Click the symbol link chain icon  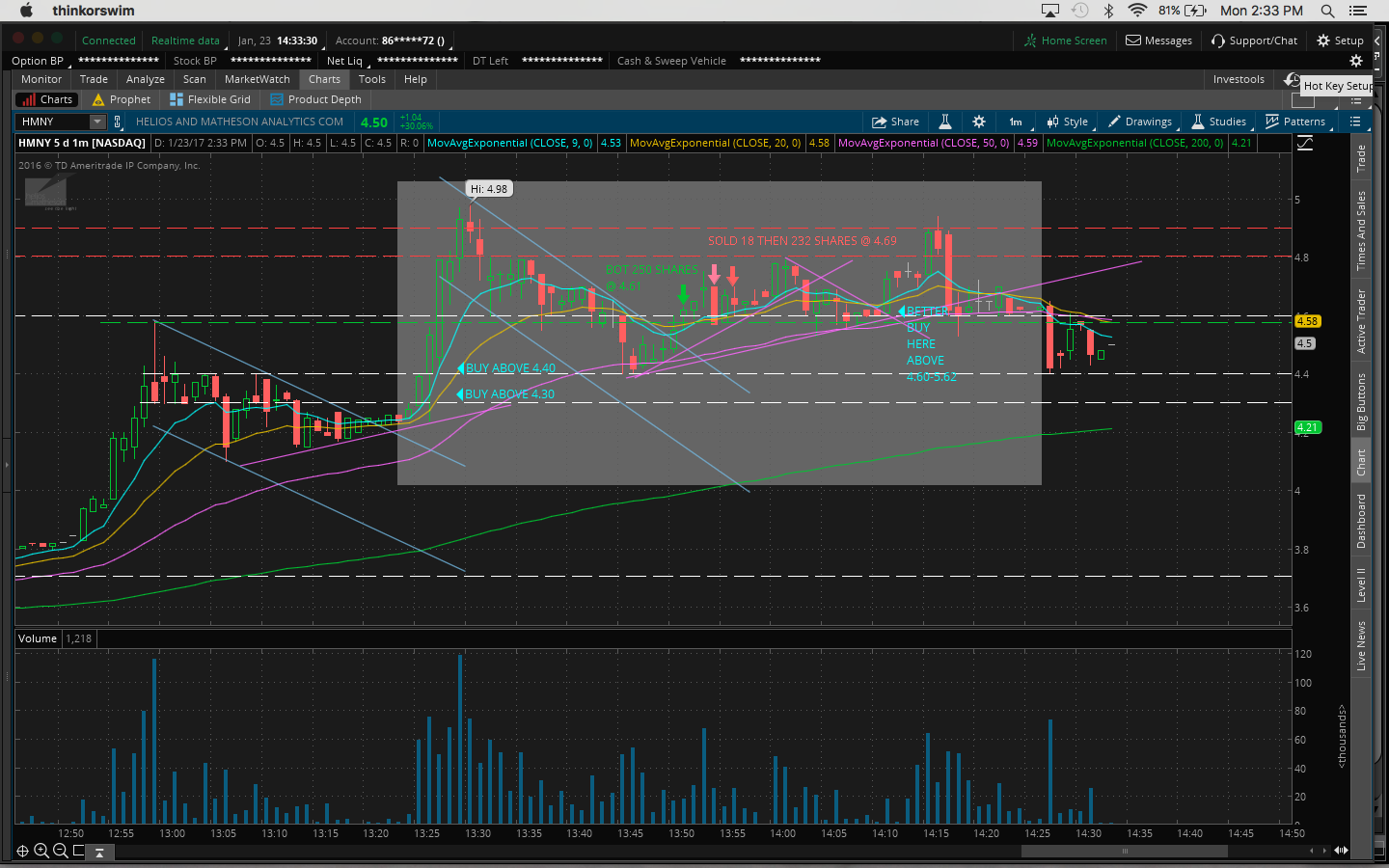118,122
